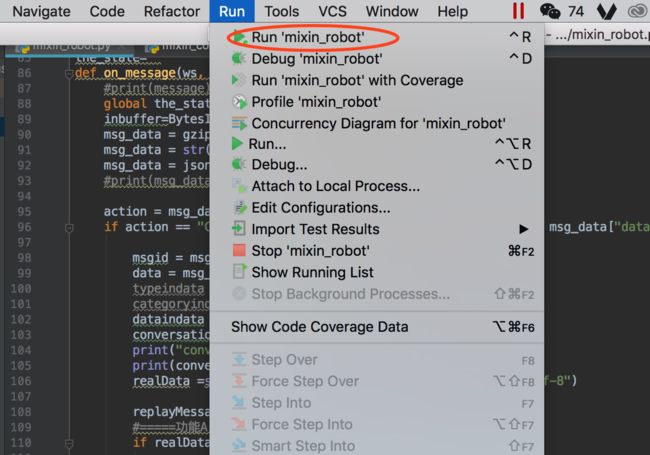Select the generic Run... entry
The width and height of the screenshot is (650, 455).
(377, 144)
